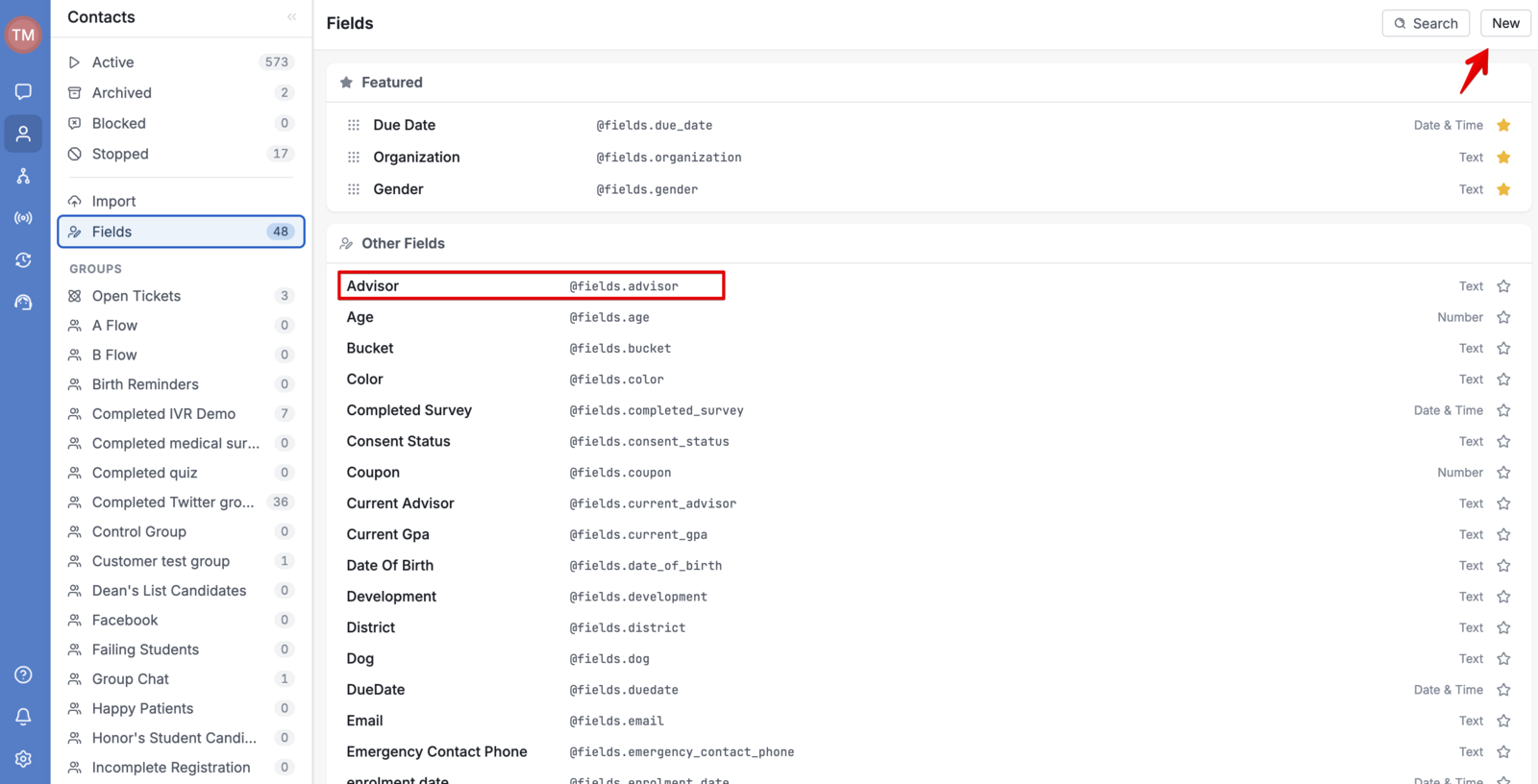Click the Search button

pos(1426,23)
